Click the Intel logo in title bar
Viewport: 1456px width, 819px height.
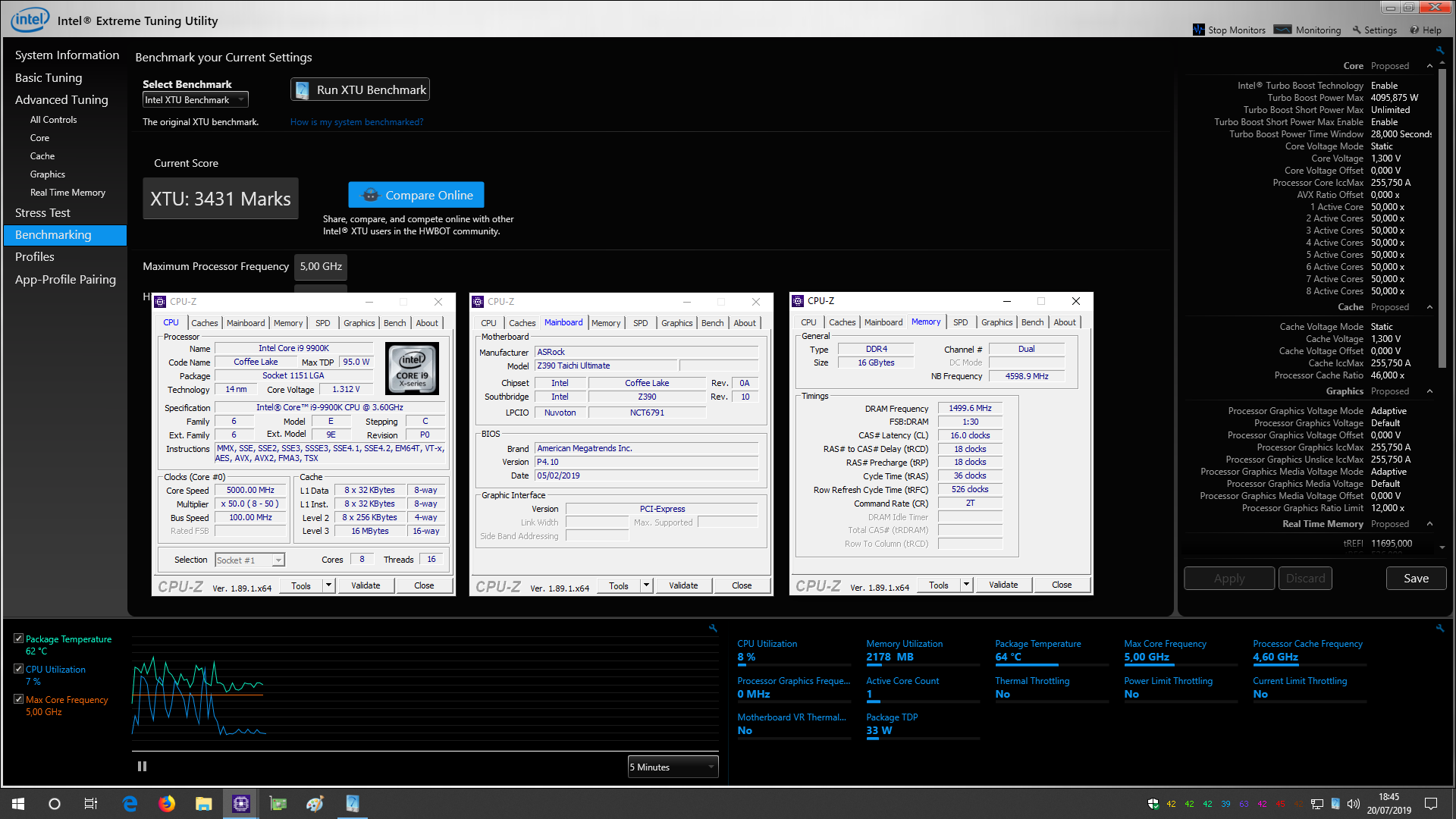click(x=30, y=19)
